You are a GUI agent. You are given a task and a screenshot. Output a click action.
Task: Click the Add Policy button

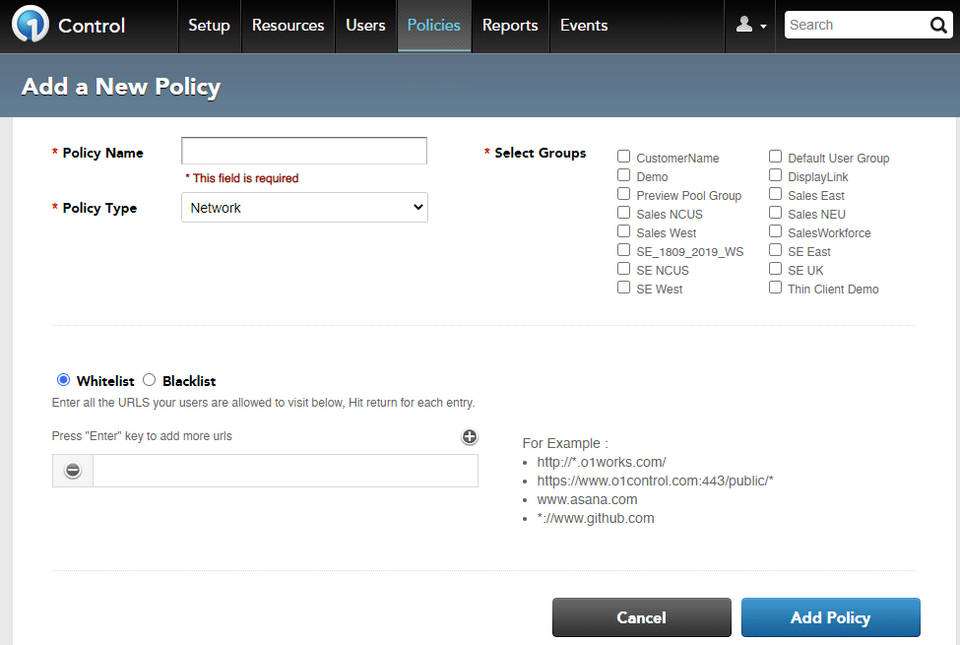830,617
